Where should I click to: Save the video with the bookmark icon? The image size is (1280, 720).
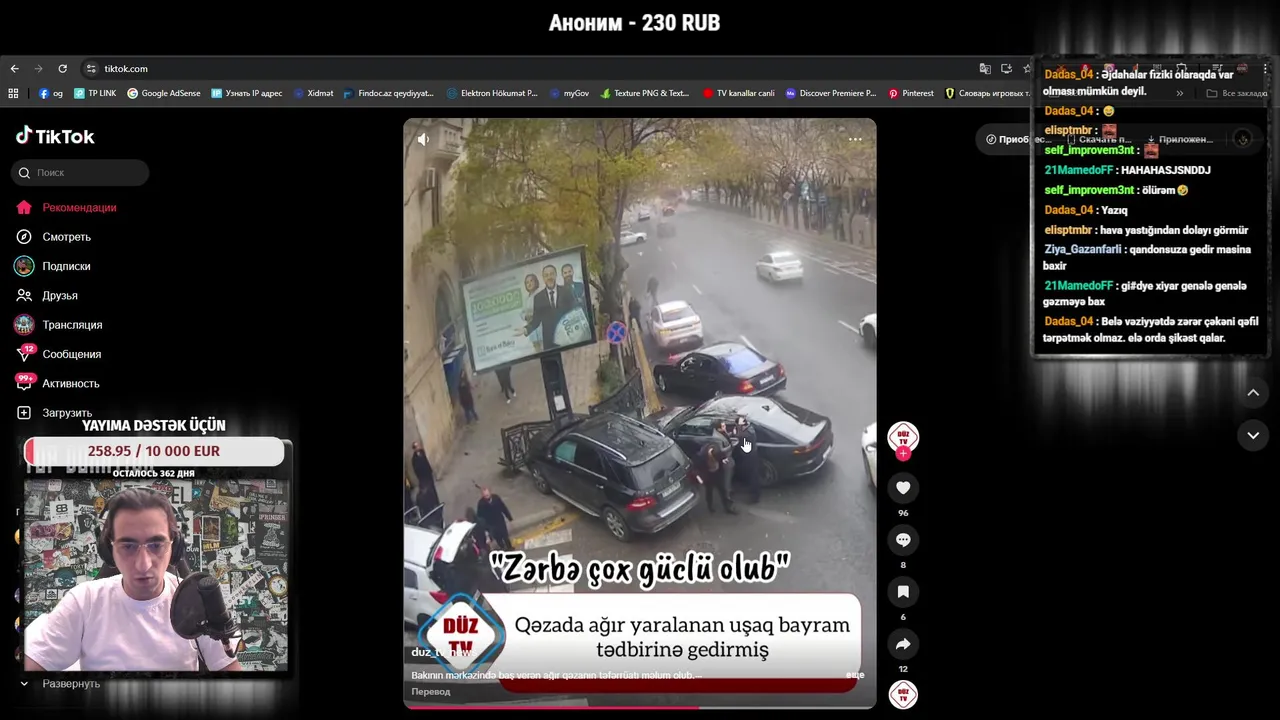point(903,591)
